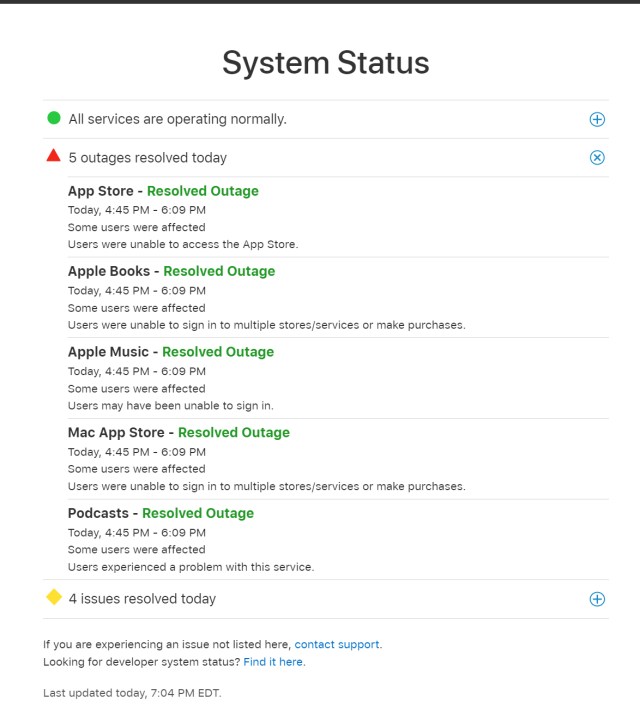Open the contact support link

336,644
